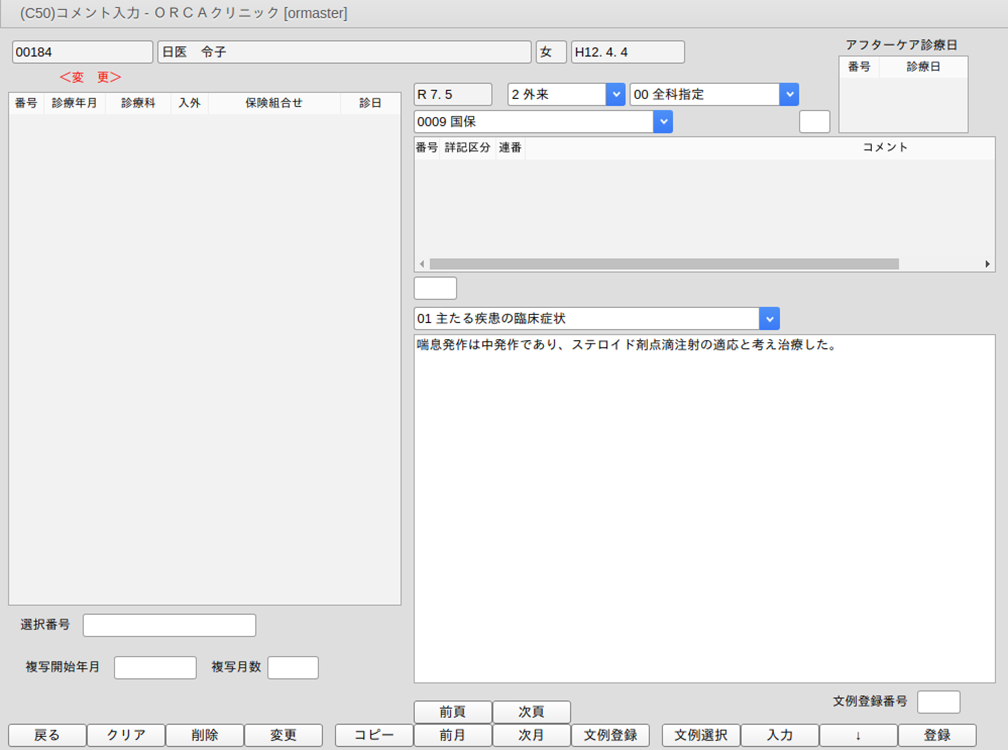Switch to previous month with 前月

point(452,735)
